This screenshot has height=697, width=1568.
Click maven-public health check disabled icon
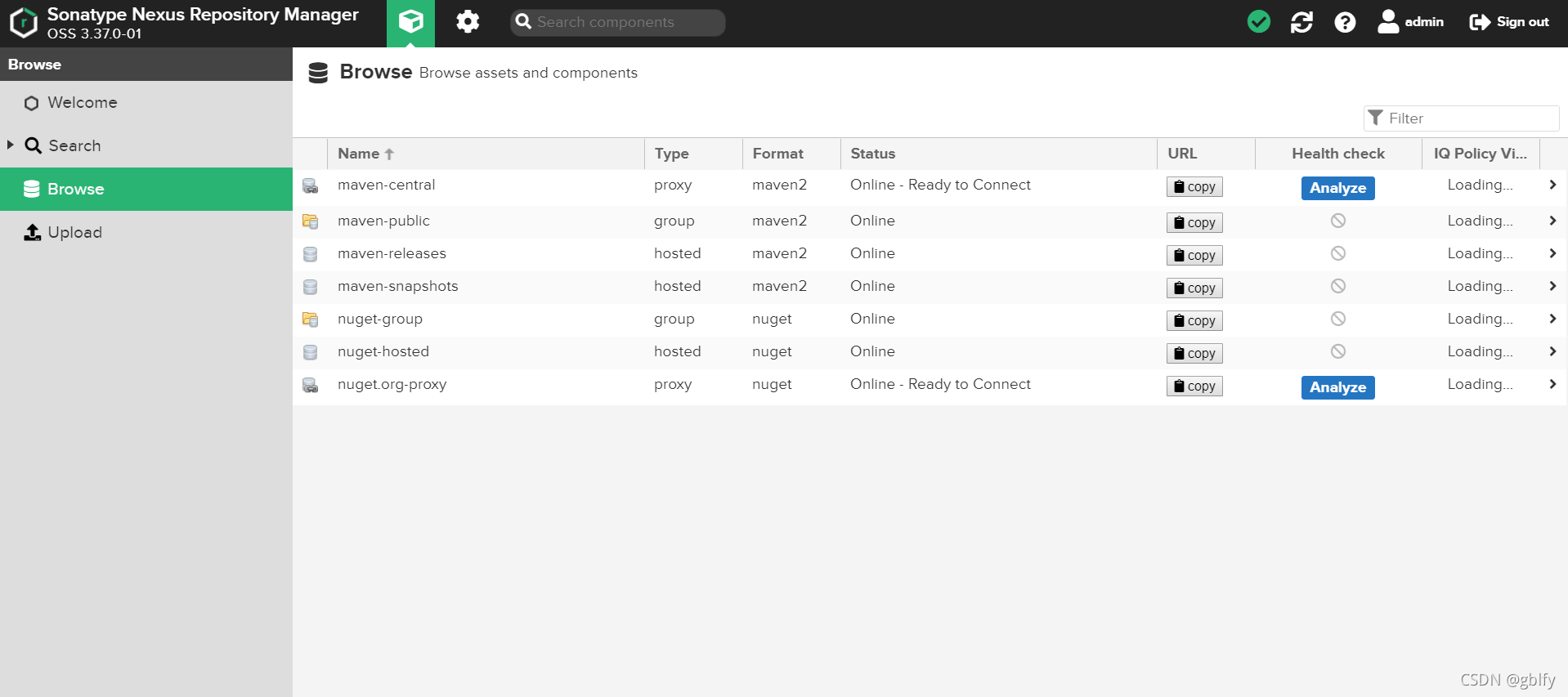coord(1338,221)
